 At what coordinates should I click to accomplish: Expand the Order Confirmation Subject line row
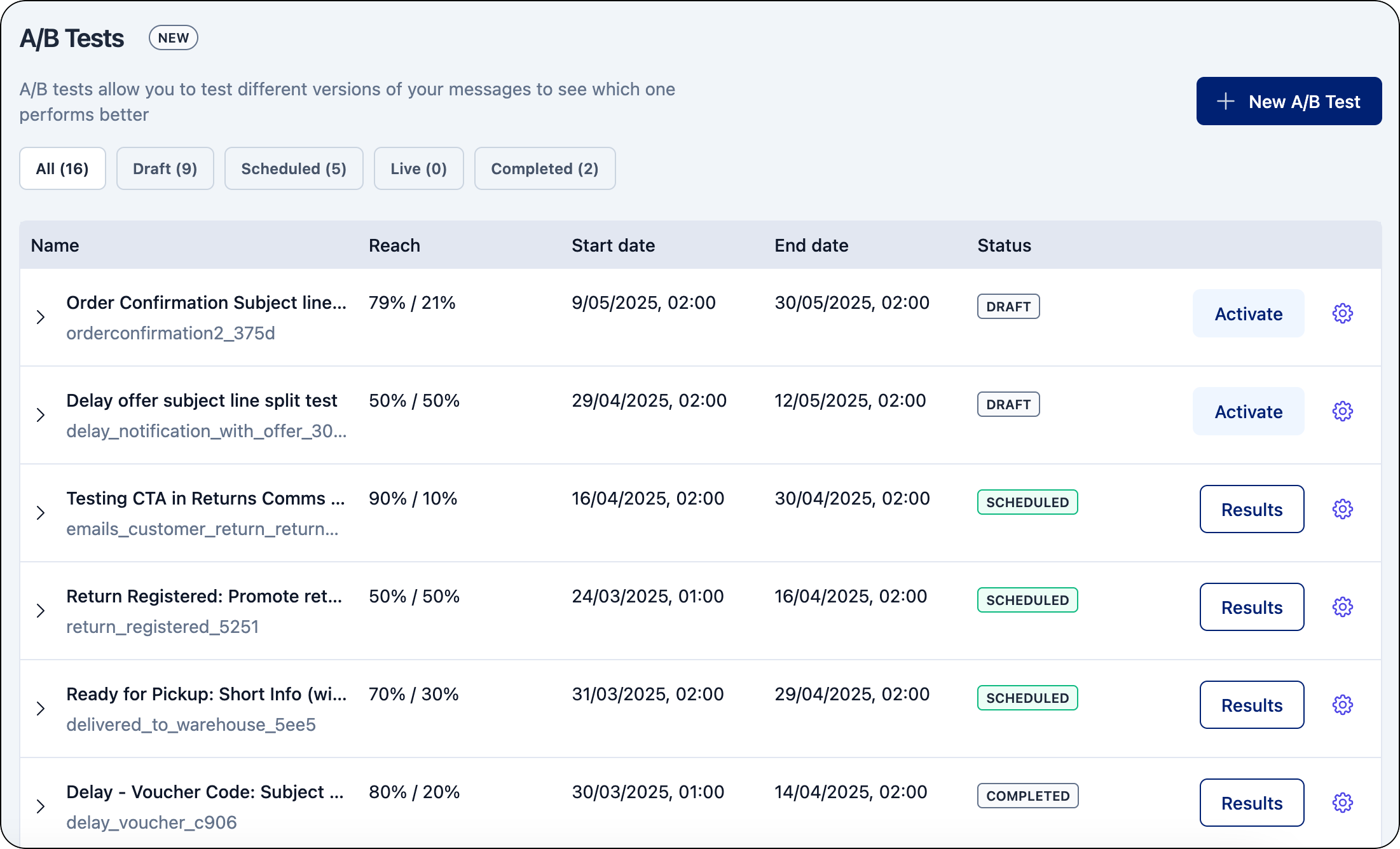tap(41, 316)
